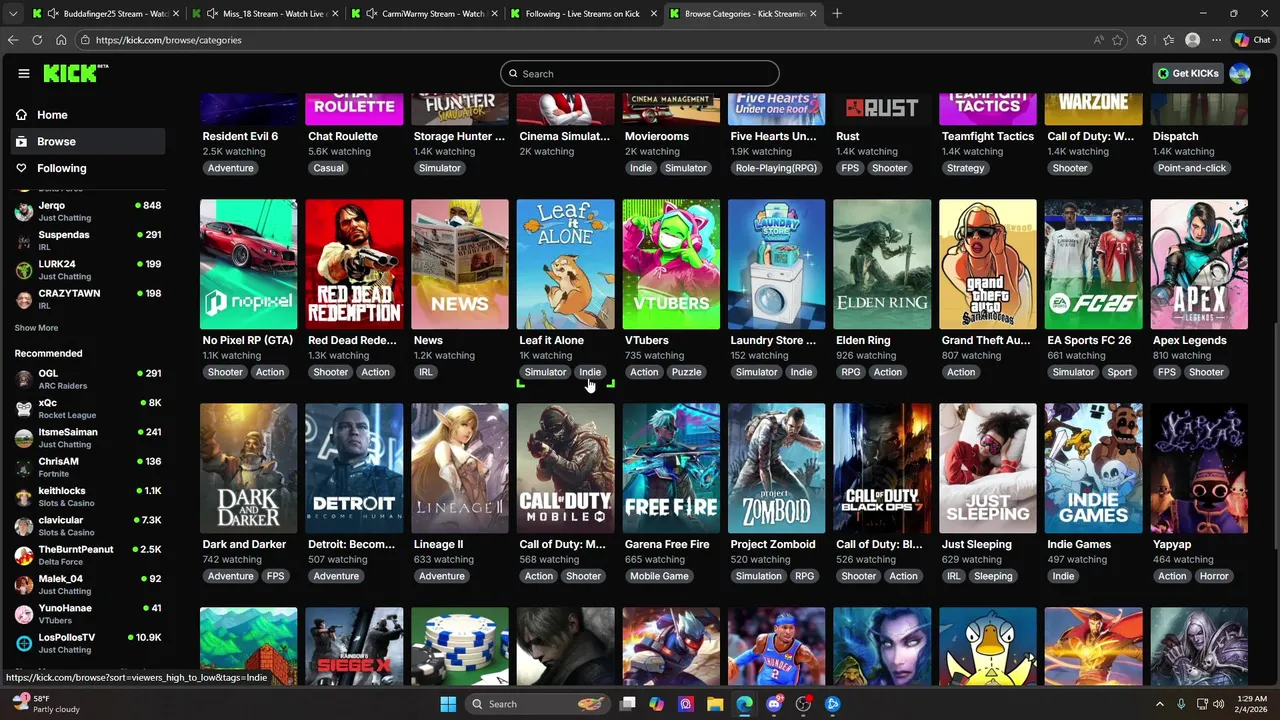Open Detroit: Become Human cover thumbnail
The height and width of the screenshot is (720, 1280).
(354, 468)
